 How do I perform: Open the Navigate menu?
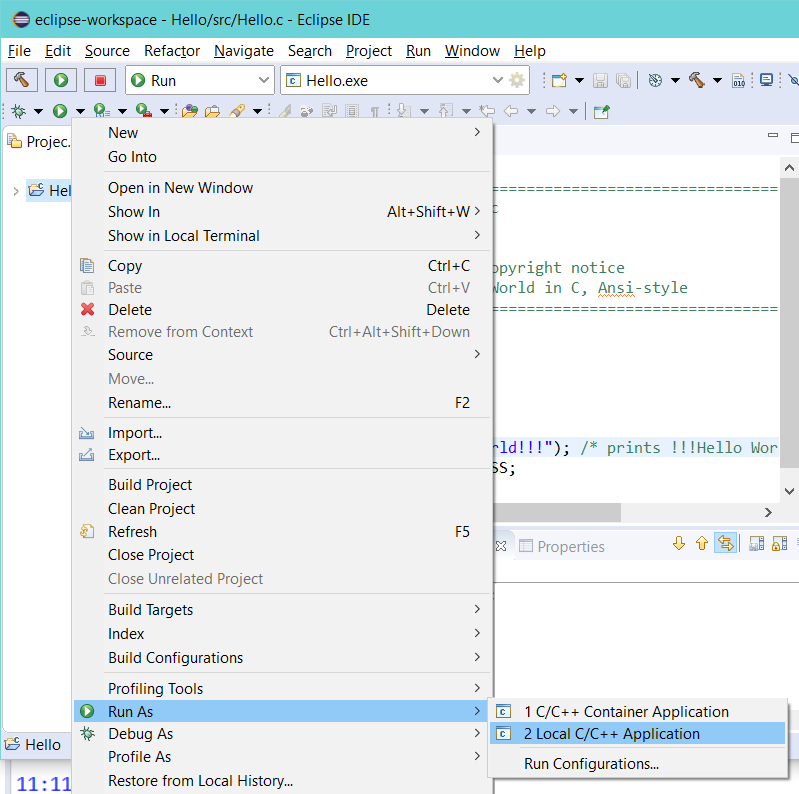click(244, 51)
